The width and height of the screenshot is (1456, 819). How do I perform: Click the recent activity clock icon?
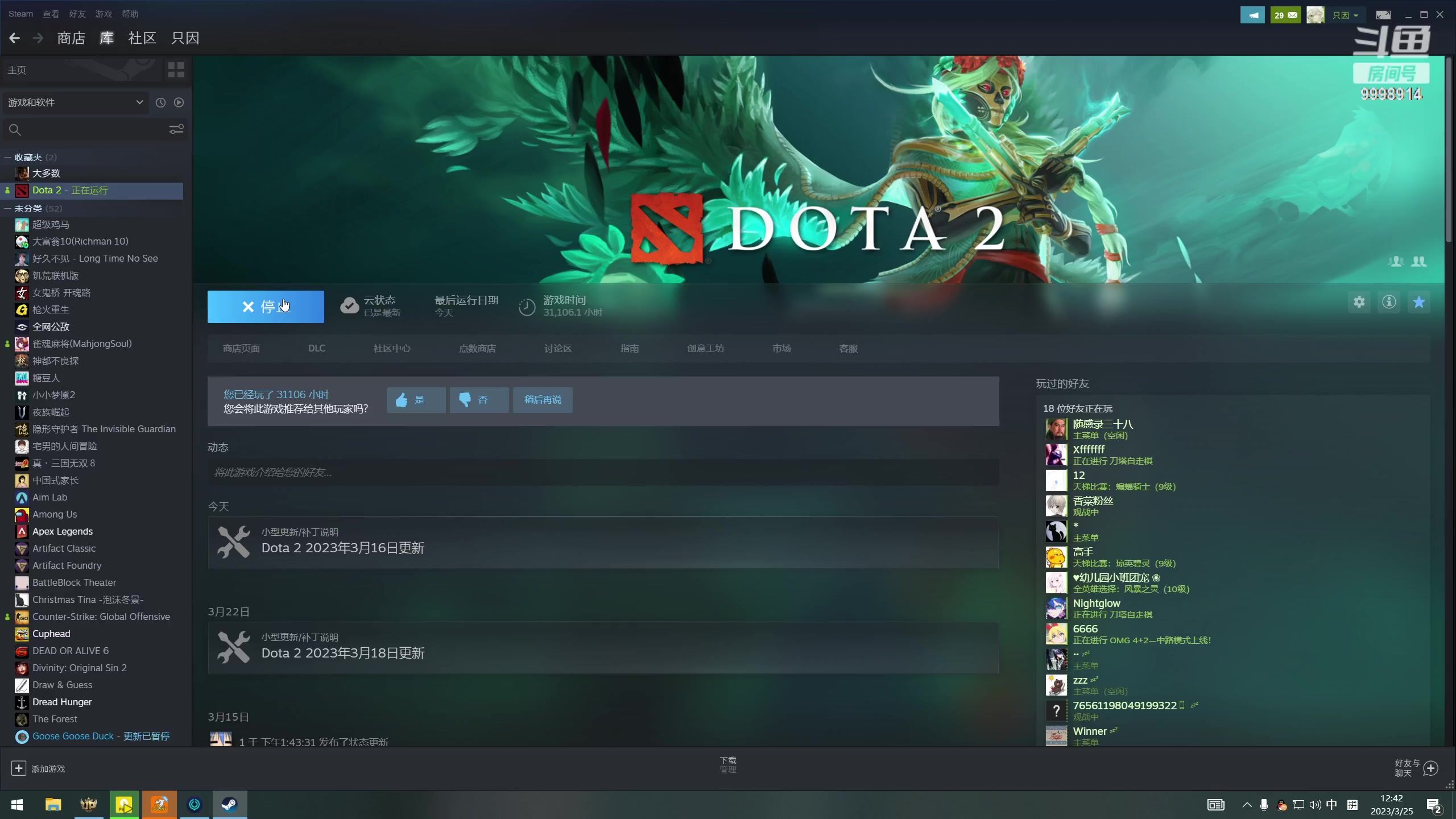pyautogui.click(x=161, y=102)
